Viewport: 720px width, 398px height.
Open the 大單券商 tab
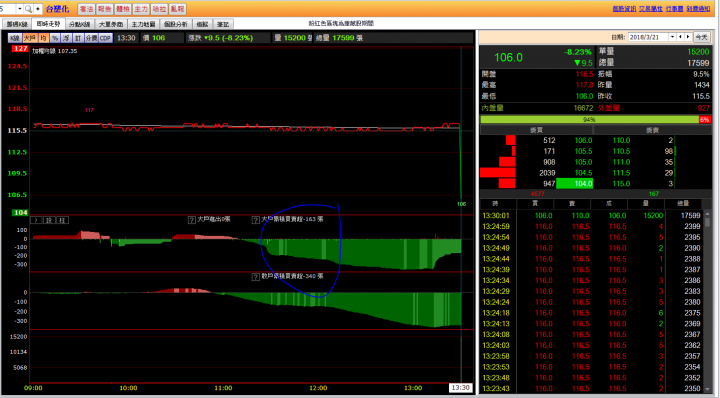point(111,24)
